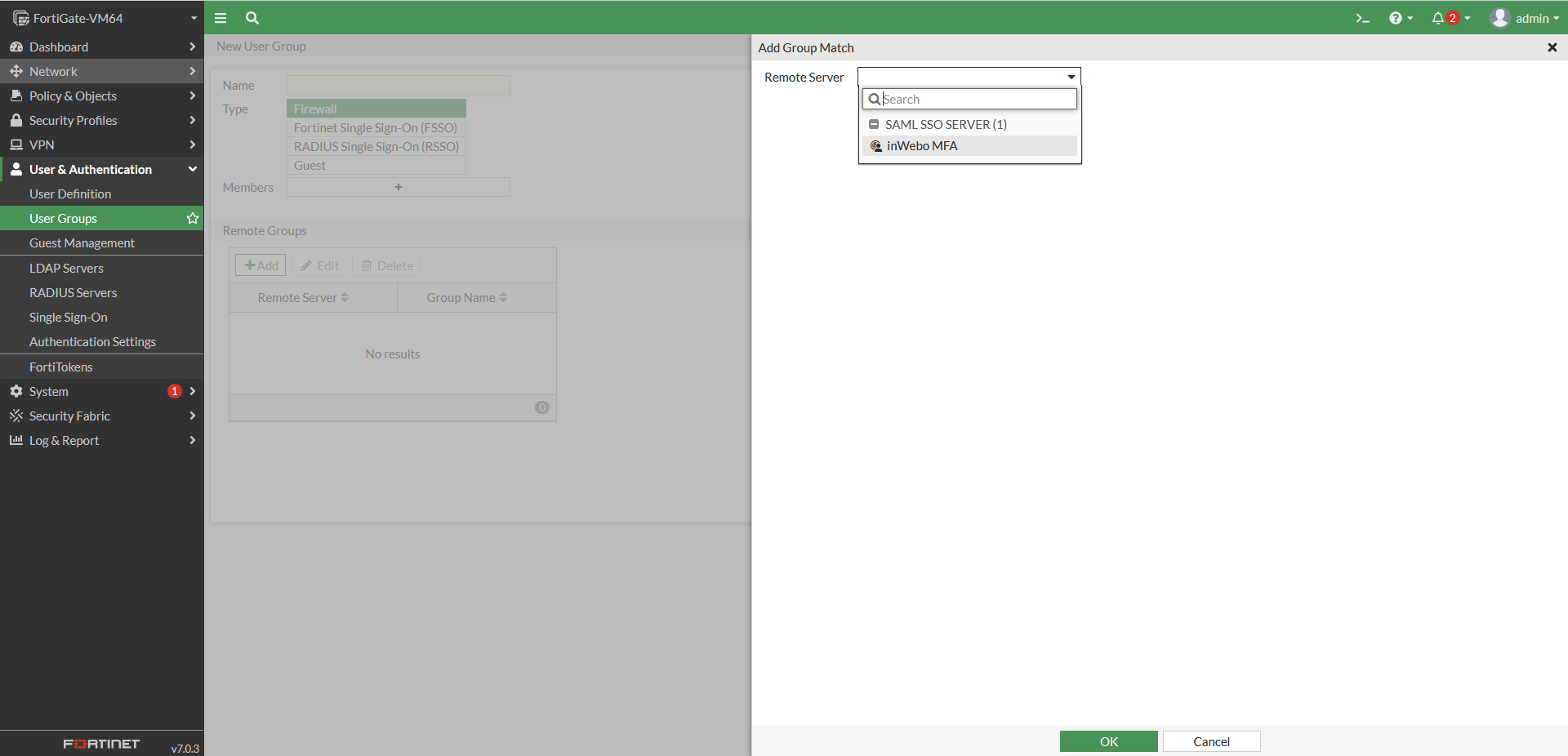Select inWebo MFA from the list

923,145
